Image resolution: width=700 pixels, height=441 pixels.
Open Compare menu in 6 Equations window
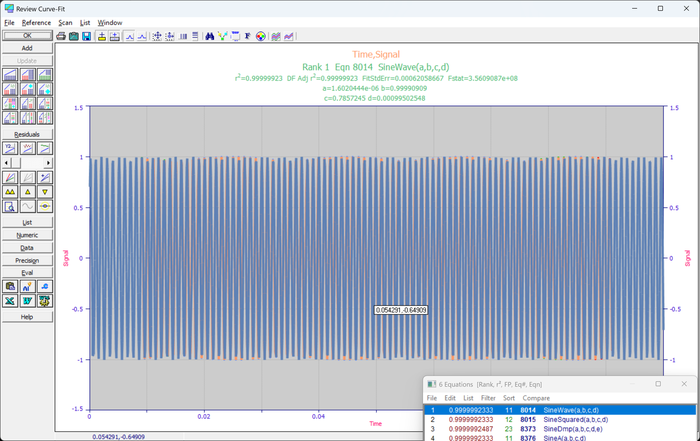tap(536, 398)
